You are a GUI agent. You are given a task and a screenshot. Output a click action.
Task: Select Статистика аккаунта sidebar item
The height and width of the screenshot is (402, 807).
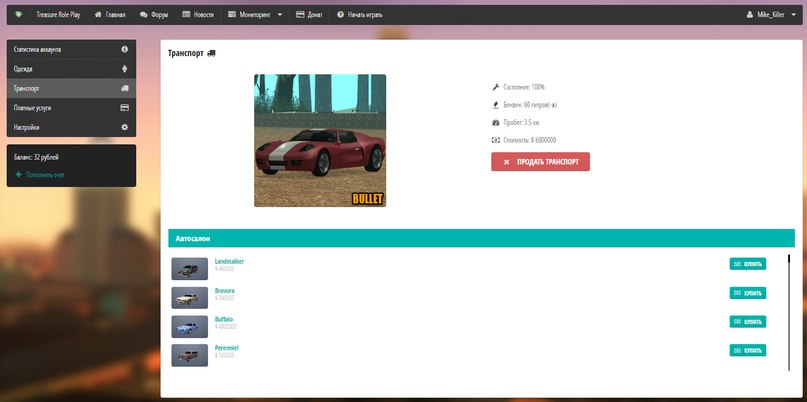72,50
